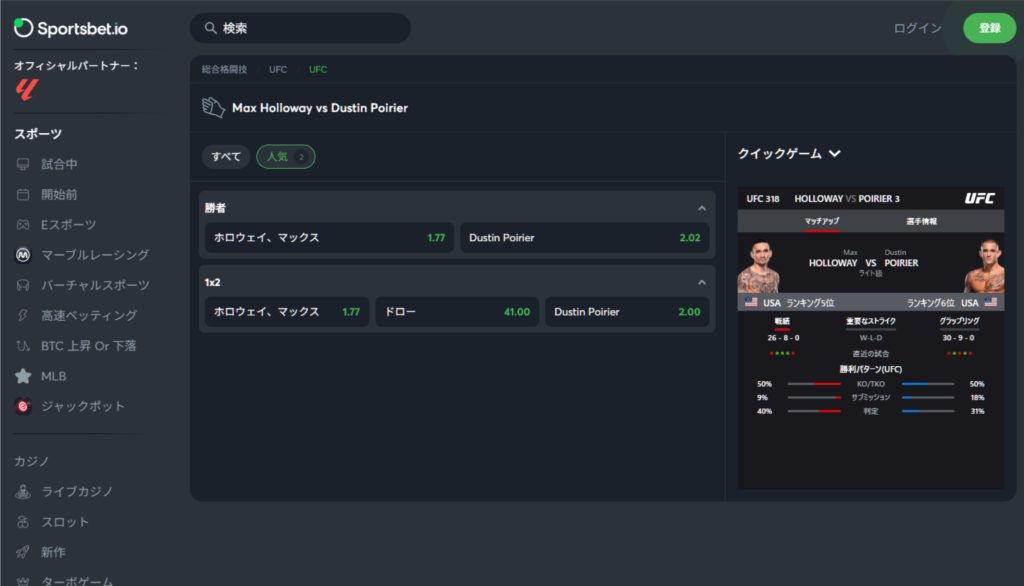
Task: Click the 新作 rocket icon
Action: 23,552
